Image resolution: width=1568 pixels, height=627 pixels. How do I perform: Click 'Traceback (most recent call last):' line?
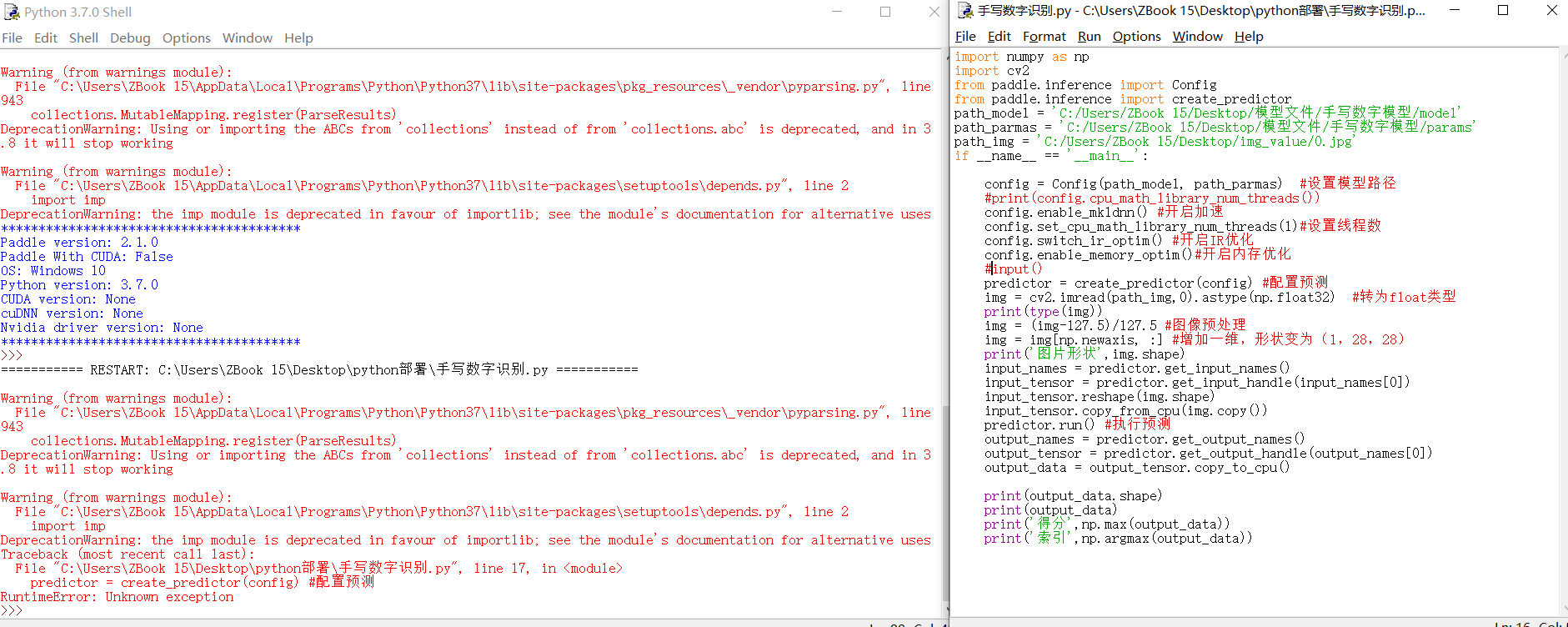pyautogui.click(x=128, y=554)
